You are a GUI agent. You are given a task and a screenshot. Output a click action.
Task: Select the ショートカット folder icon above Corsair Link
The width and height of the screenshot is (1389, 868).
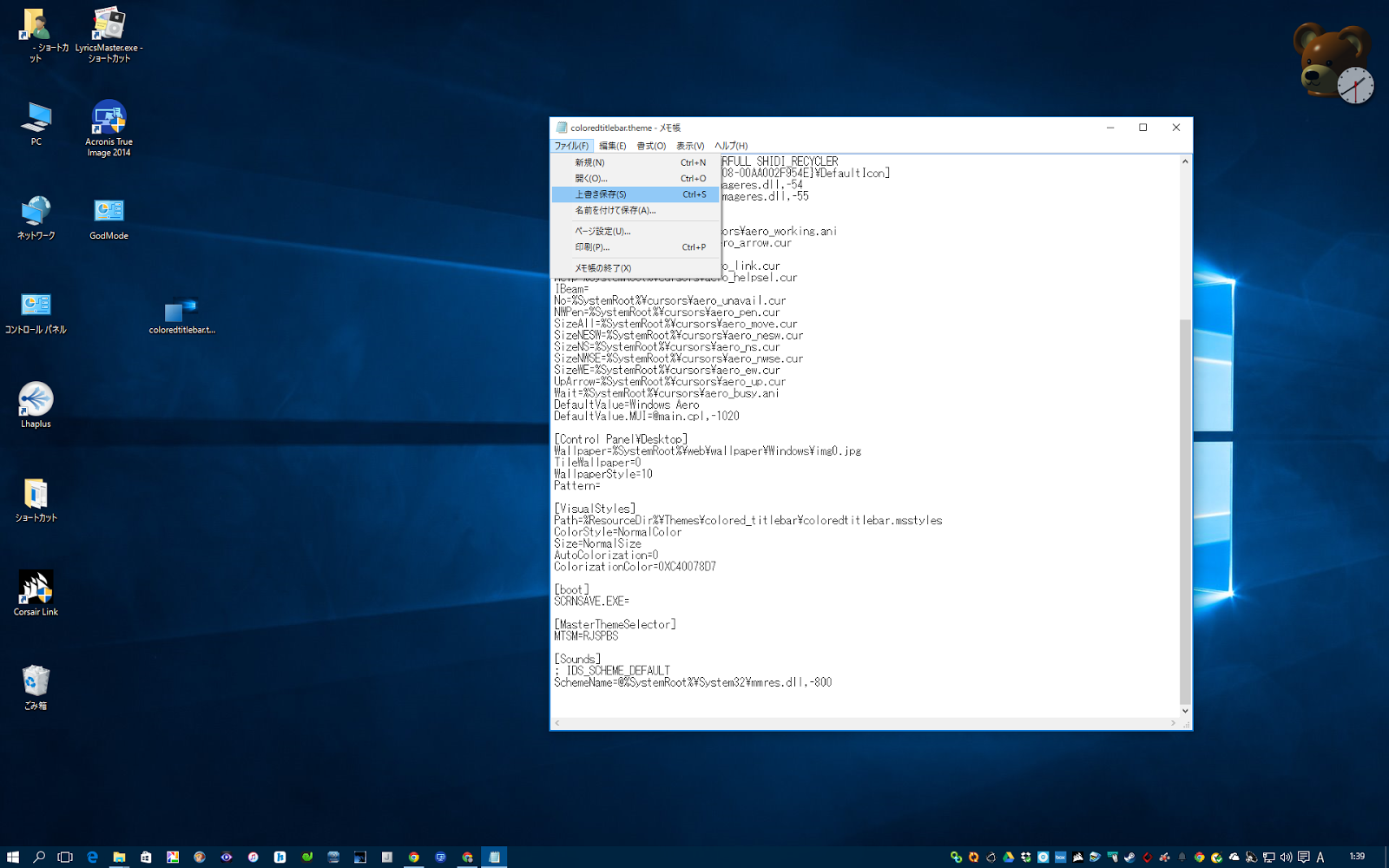pos(36,500)
